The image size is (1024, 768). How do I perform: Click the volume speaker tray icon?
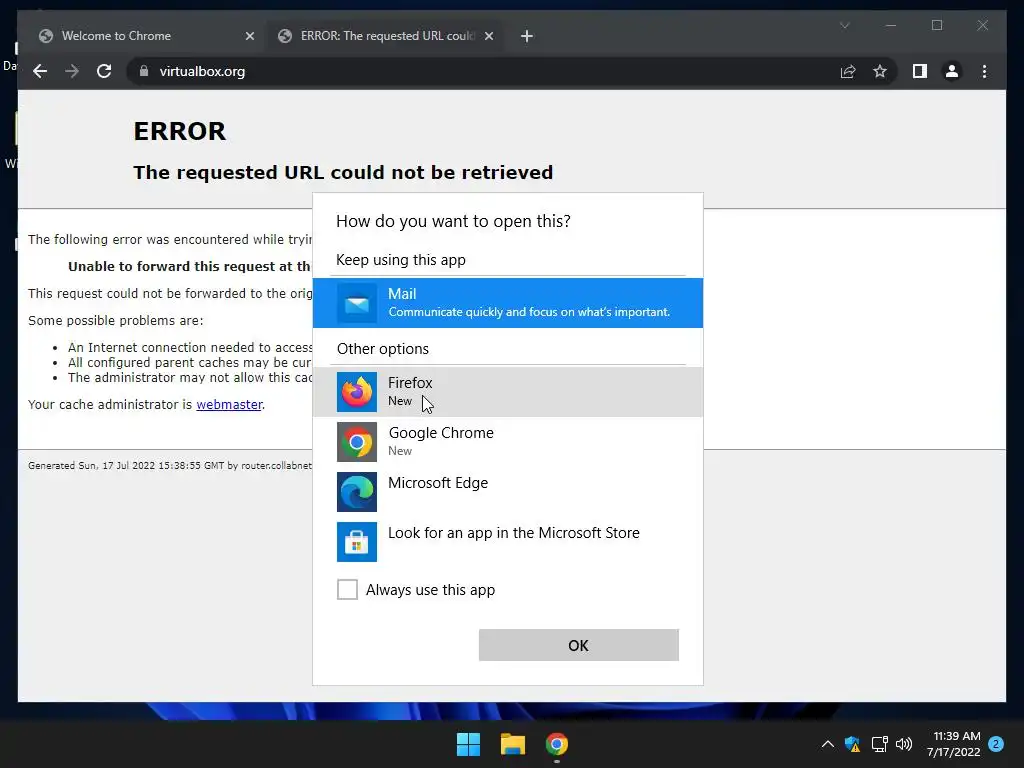coord(904,744)
